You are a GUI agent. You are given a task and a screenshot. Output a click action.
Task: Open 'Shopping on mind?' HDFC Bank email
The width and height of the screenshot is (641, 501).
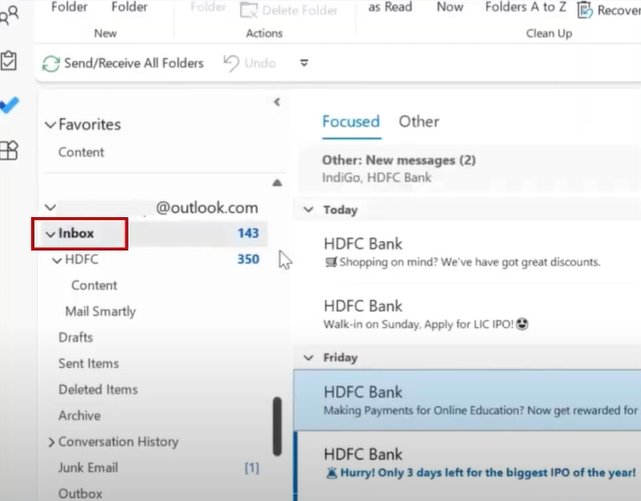click(467, 252)
